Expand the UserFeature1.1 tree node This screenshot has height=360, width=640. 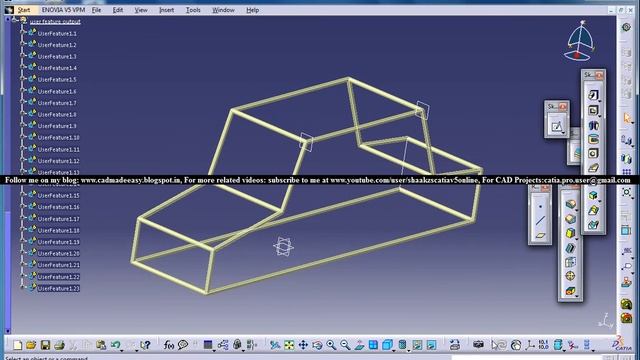tap(23, 33)
